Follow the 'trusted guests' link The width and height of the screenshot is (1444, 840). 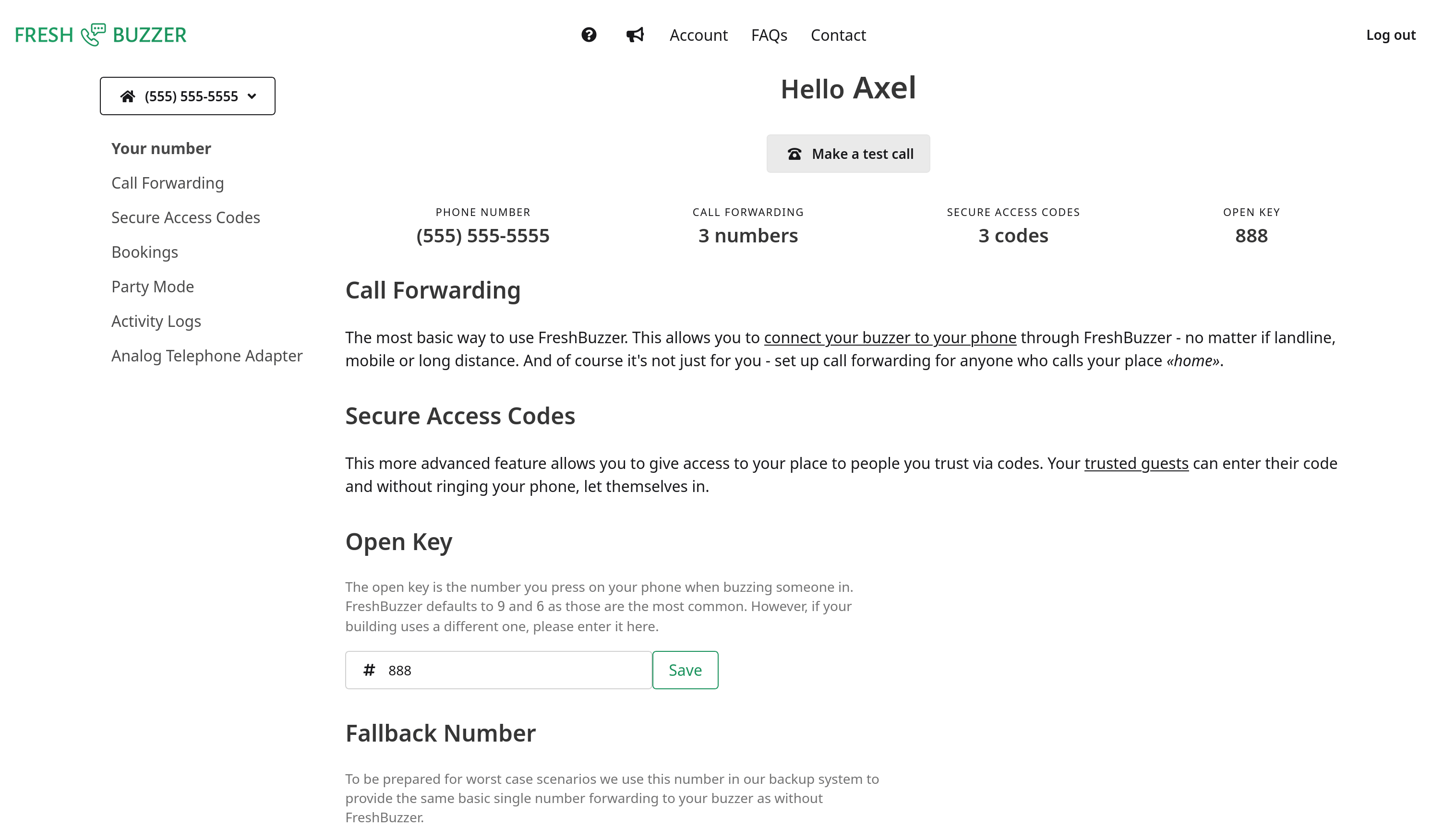click(x=1136, y=463)
